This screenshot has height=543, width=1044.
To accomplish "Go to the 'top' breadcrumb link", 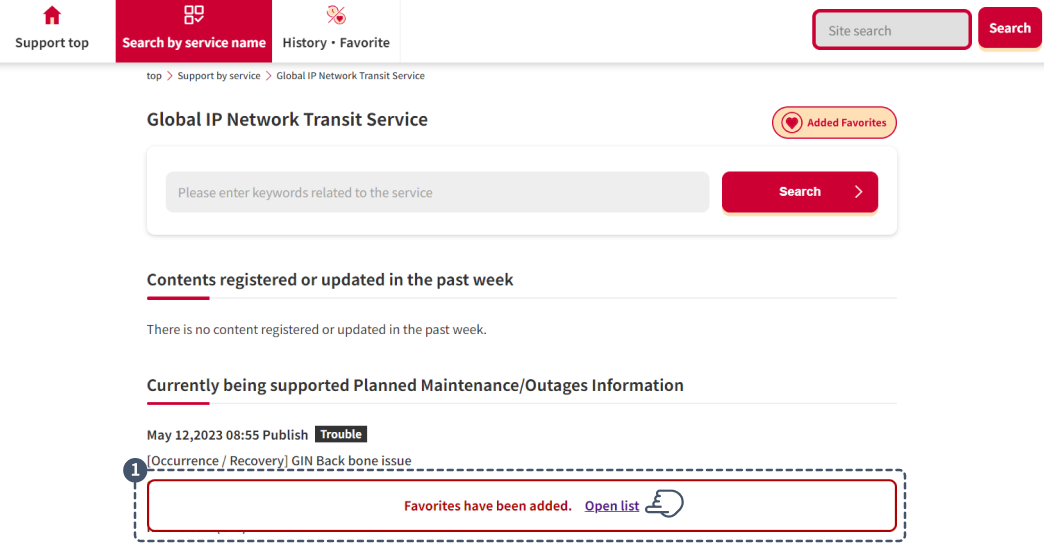I will coord(154,76).
